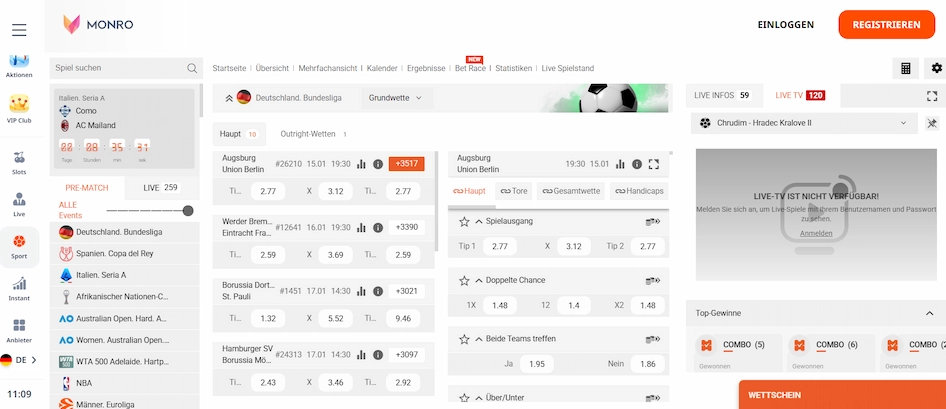
Task: Open Anbieter providers sidebar icon
Action: pos(19,331)
